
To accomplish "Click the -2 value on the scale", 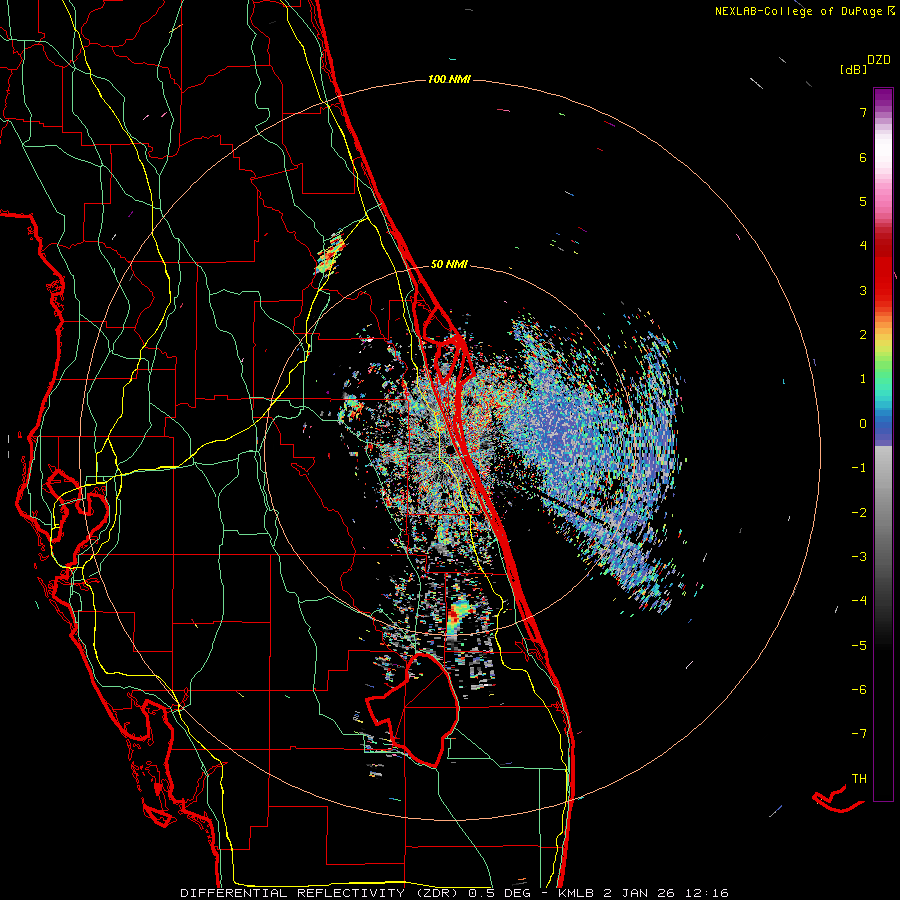I will (859, 513).
